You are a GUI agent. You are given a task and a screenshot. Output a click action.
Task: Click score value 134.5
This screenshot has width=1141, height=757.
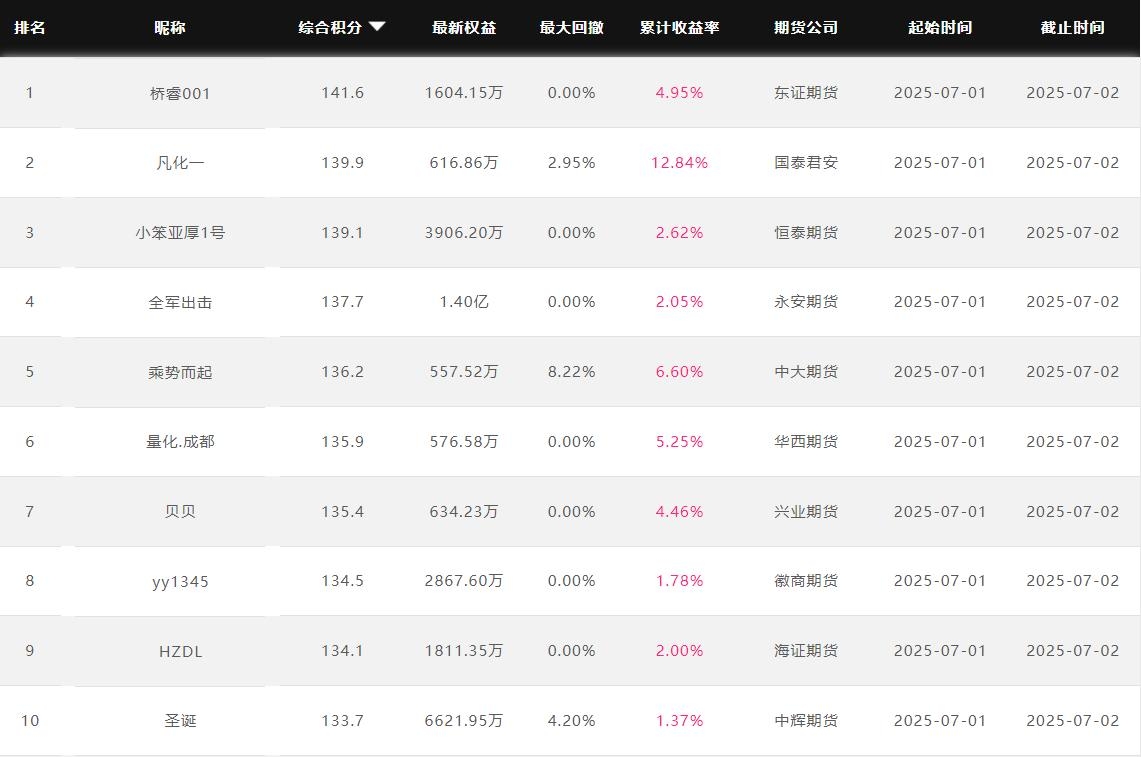pos(342,581)
